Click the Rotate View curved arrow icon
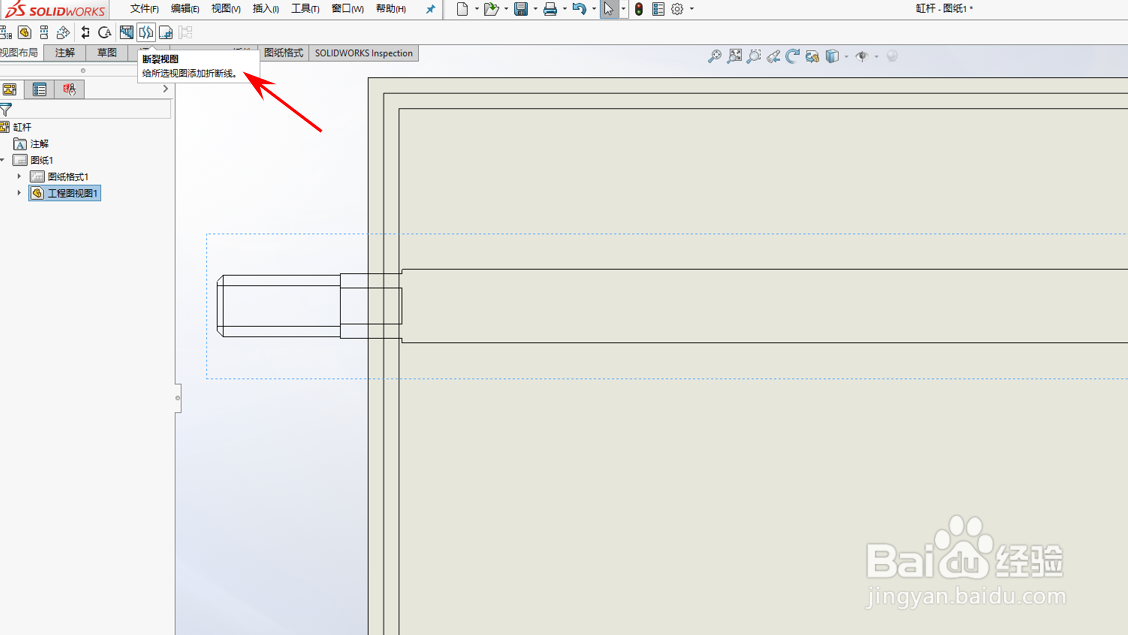The height and width of the screenshot is (635, 1128). 793,56
